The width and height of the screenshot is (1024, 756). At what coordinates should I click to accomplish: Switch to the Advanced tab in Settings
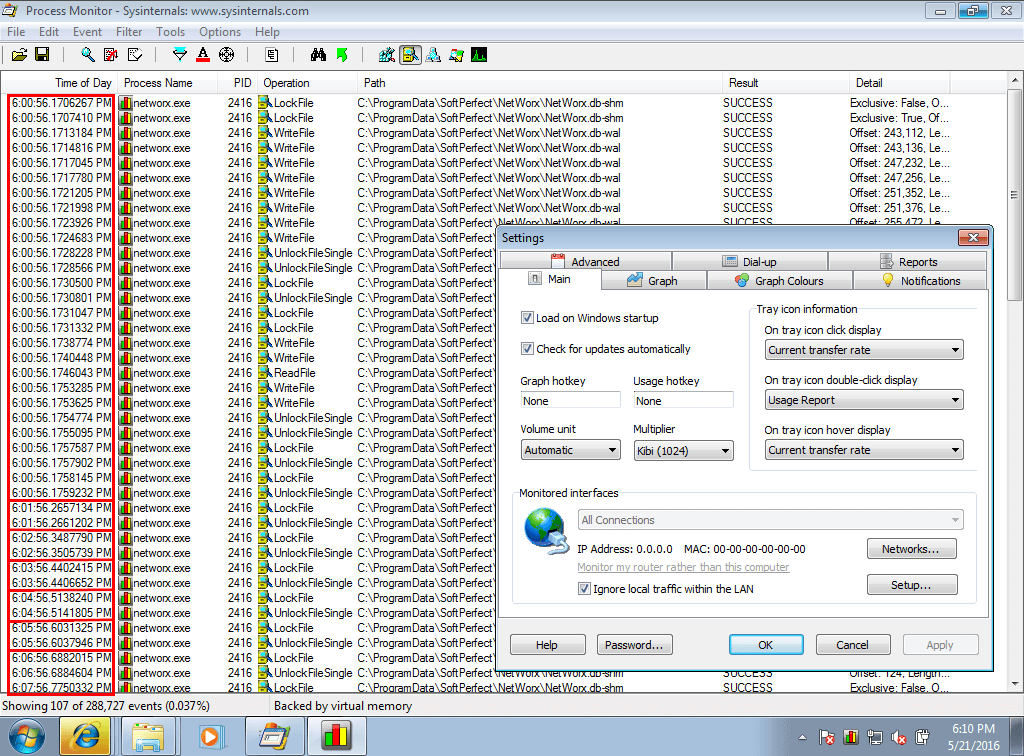coord(586,261)
